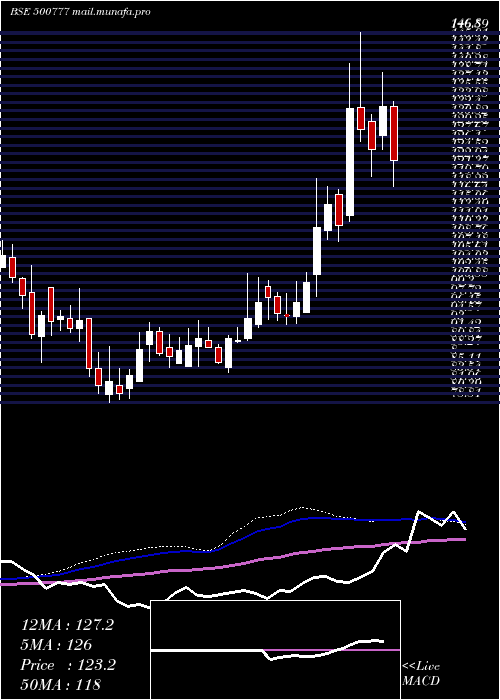Click the 'Price : 123.2' readout
Screen dimensions: 500x700
(68, 665)
